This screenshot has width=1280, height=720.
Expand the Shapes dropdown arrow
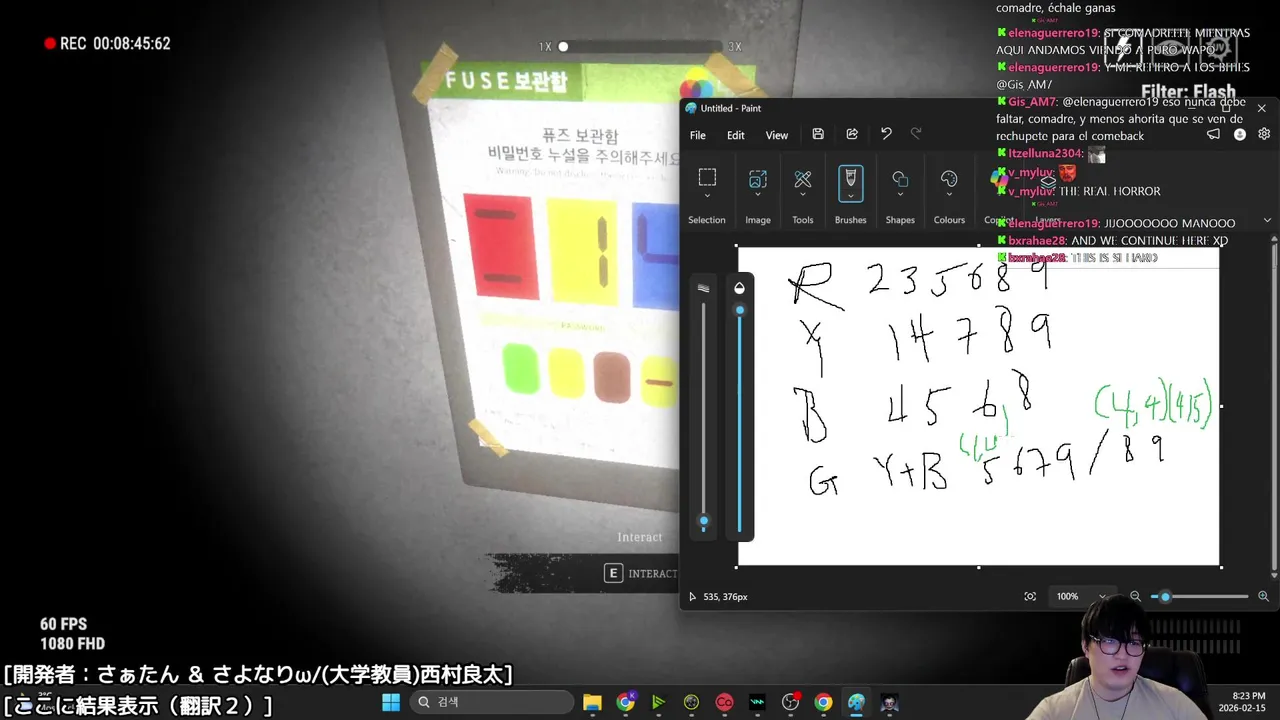[900, 196]
